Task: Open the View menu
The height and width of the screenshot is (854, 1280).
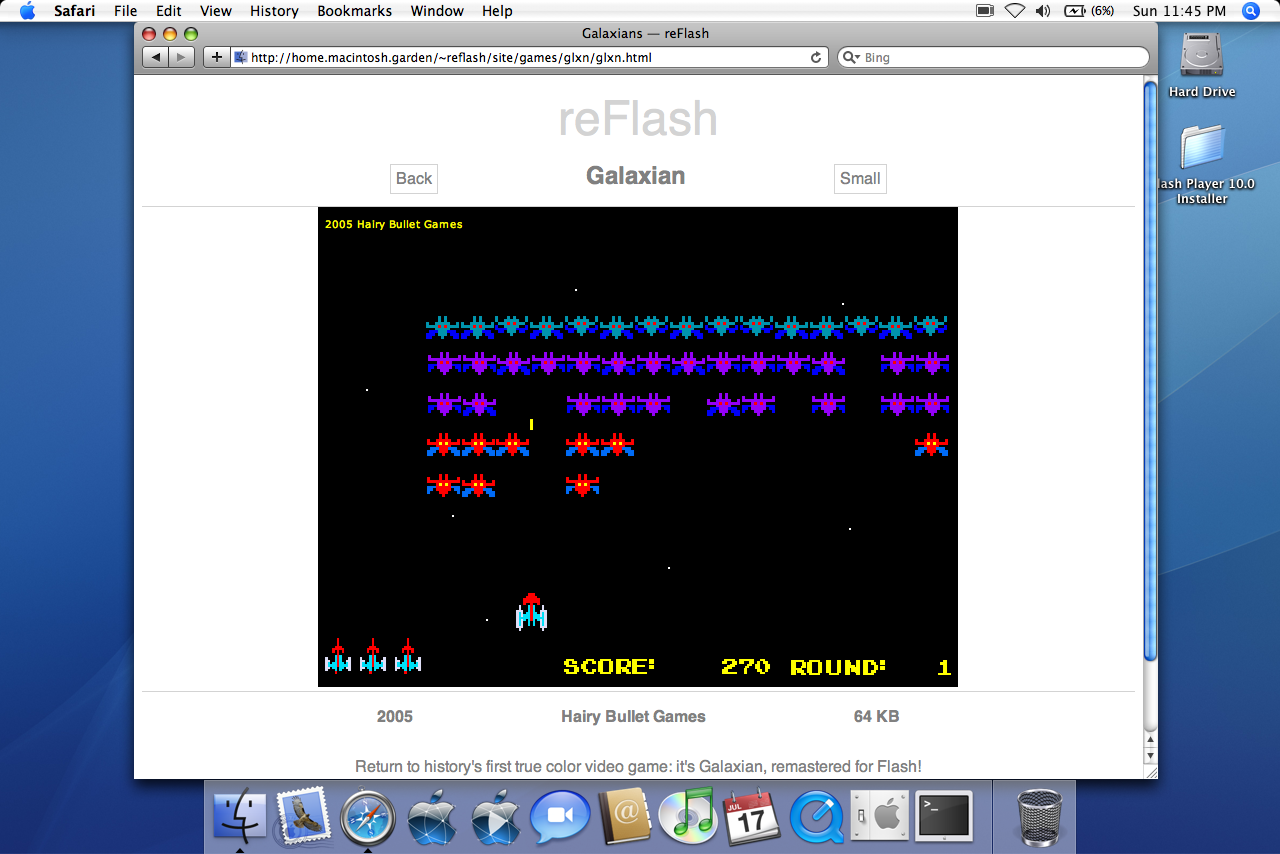Action: [x=216, y=11]
